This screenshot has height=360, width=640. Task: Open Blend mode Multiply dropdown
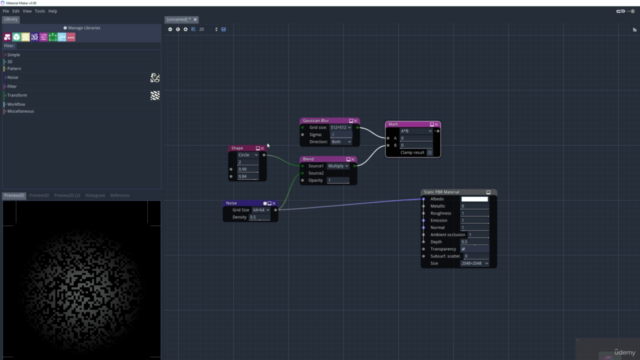[x=338, y=166]
